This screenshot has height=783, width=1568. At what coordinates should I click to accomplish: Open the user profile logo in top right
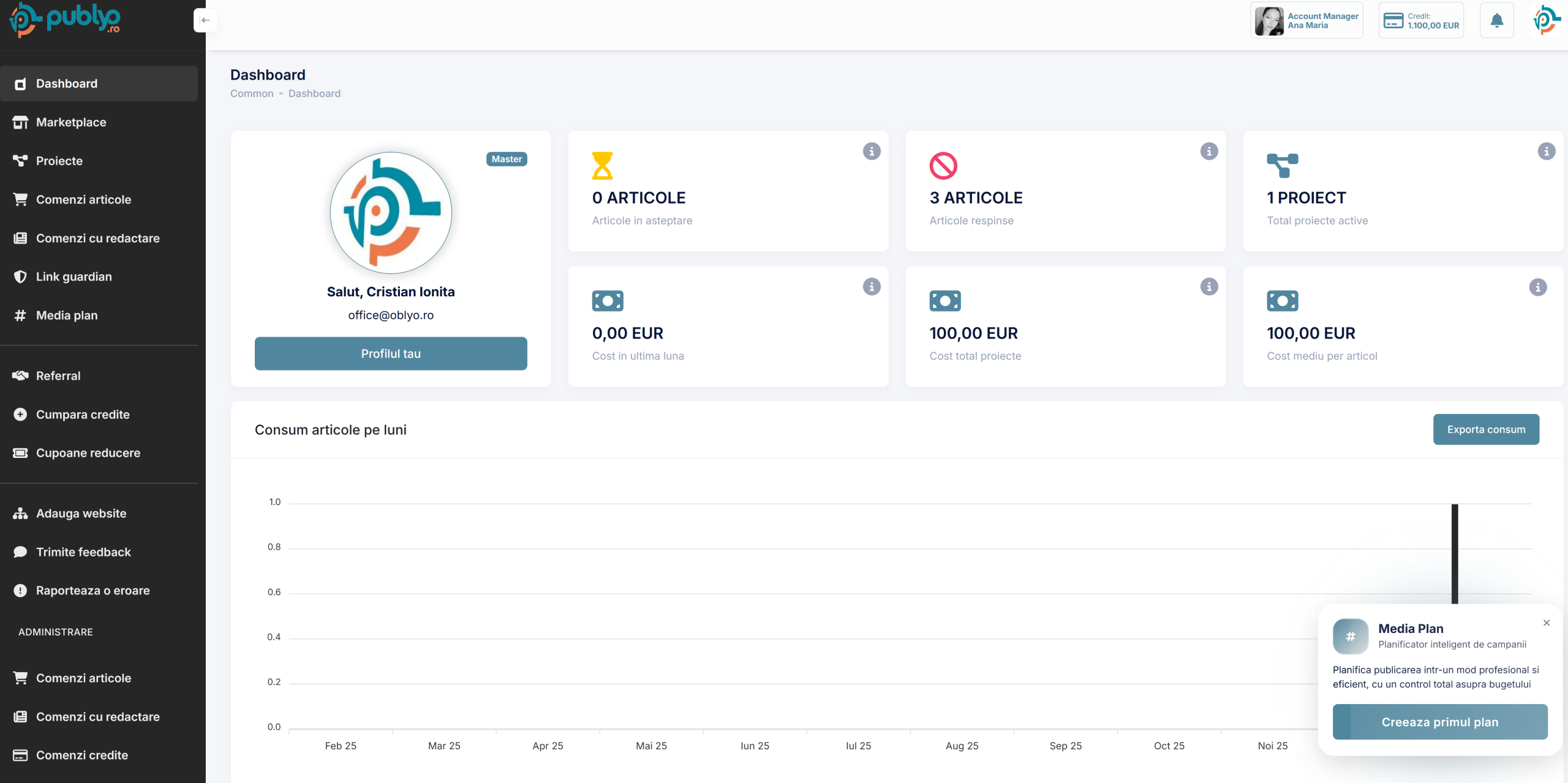click(1545, 21)
